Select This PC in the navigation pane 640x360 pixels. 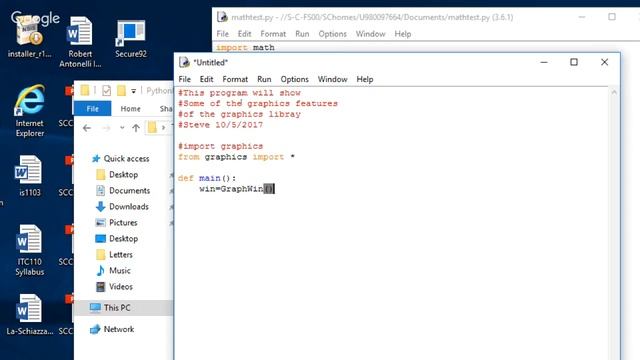110,308
